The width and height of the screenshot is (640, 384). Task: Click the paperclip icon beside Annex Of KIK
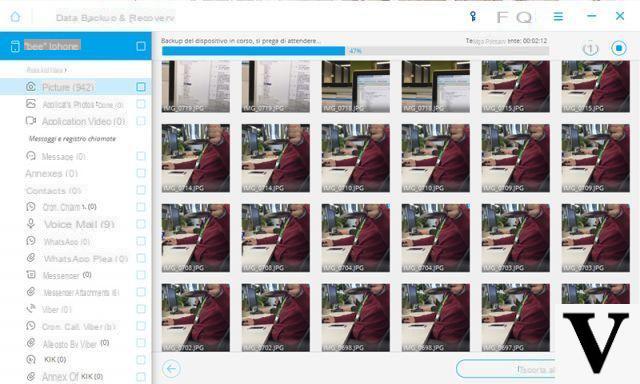tap(31, 376)
